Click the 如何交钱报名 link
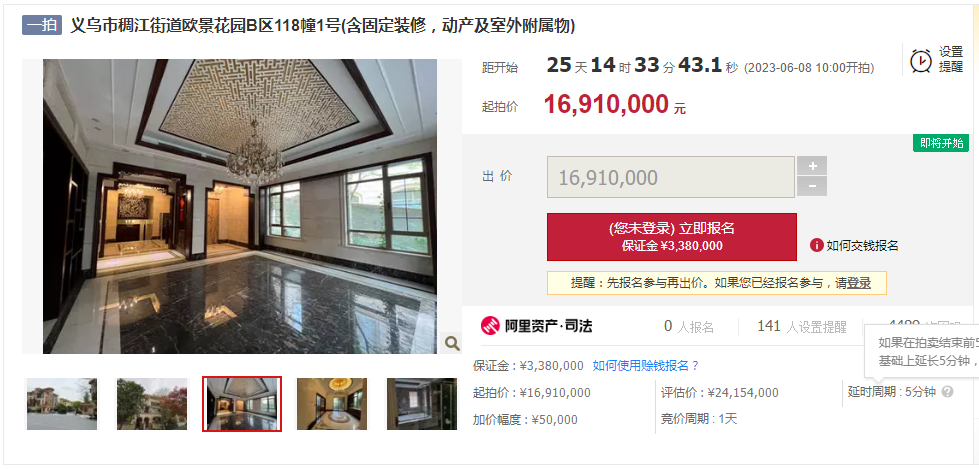 tap(862, 245)
